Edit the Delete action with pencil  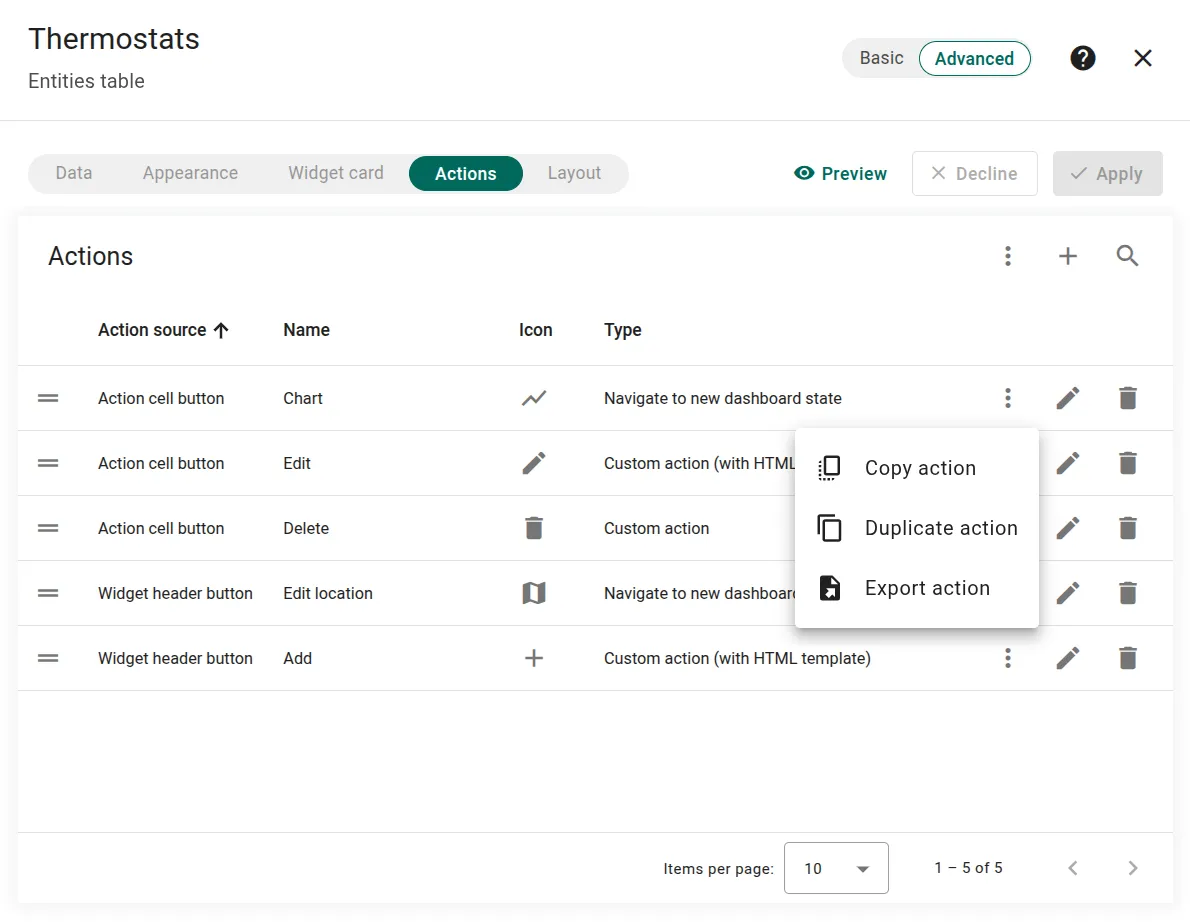[1067, 528]
